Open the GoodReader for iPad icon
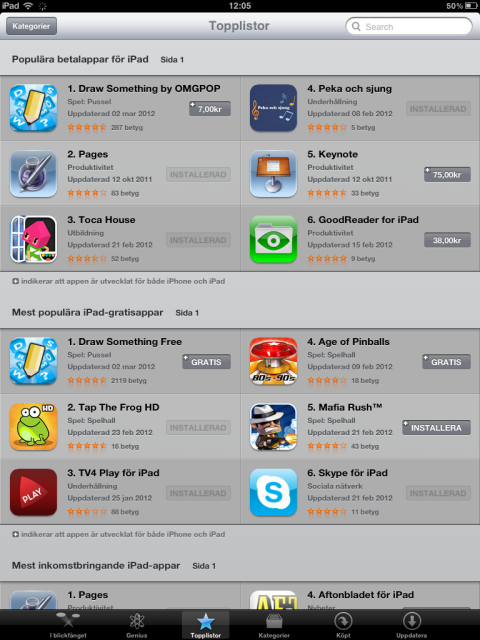Screen dimensions: 480x640 pos(273,239)
